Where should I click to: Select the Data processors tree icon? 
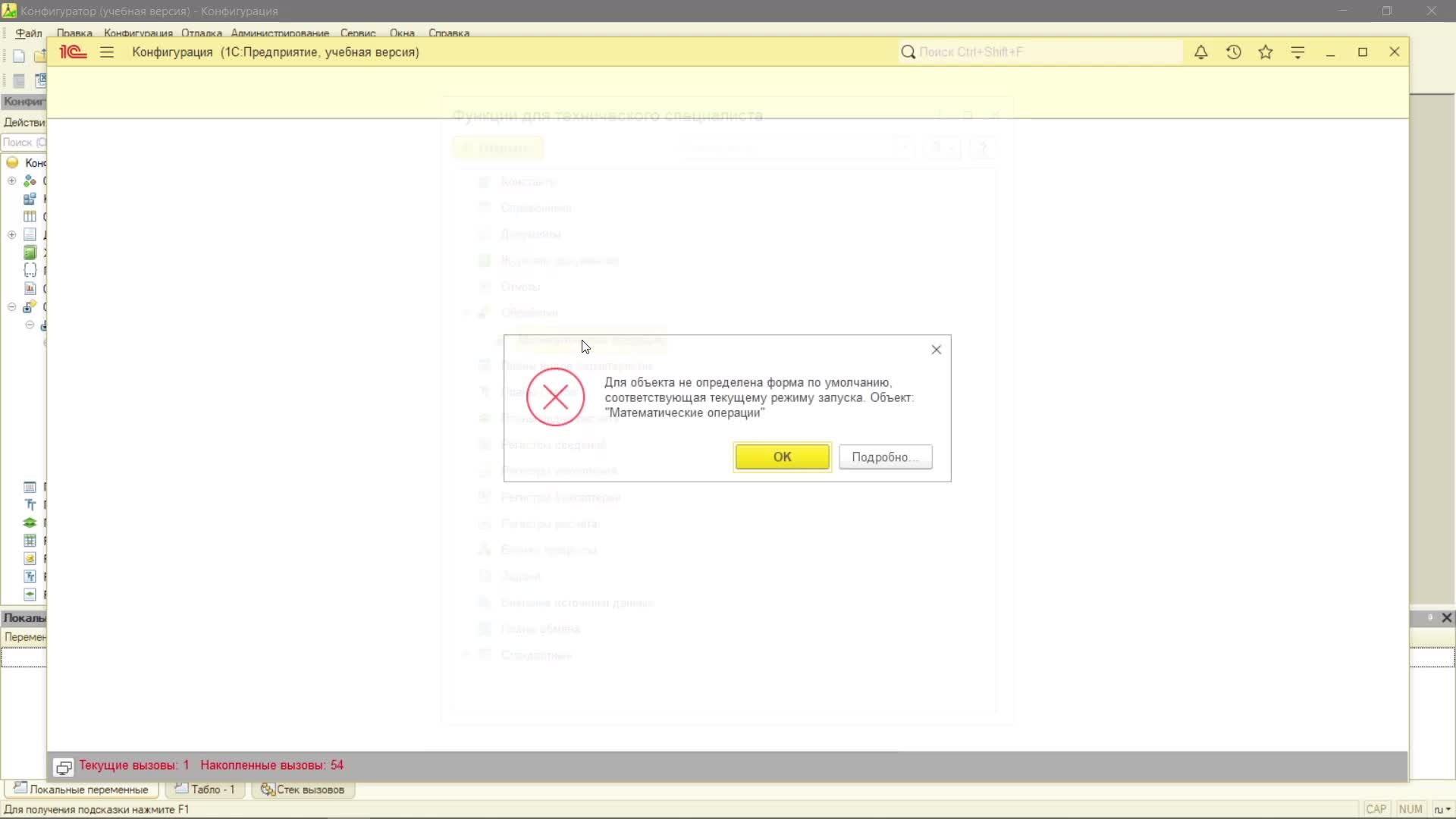30,307
